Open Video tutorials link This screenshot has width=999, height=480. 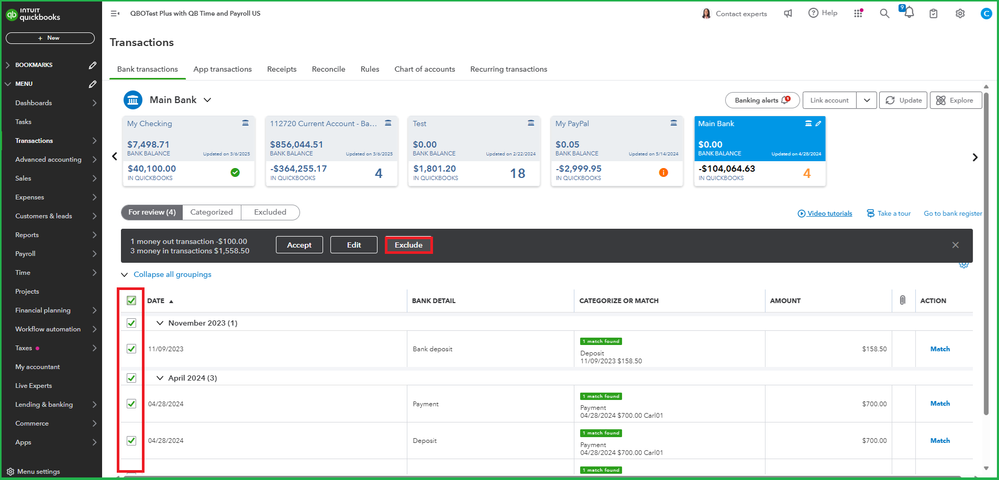(825, 214)
